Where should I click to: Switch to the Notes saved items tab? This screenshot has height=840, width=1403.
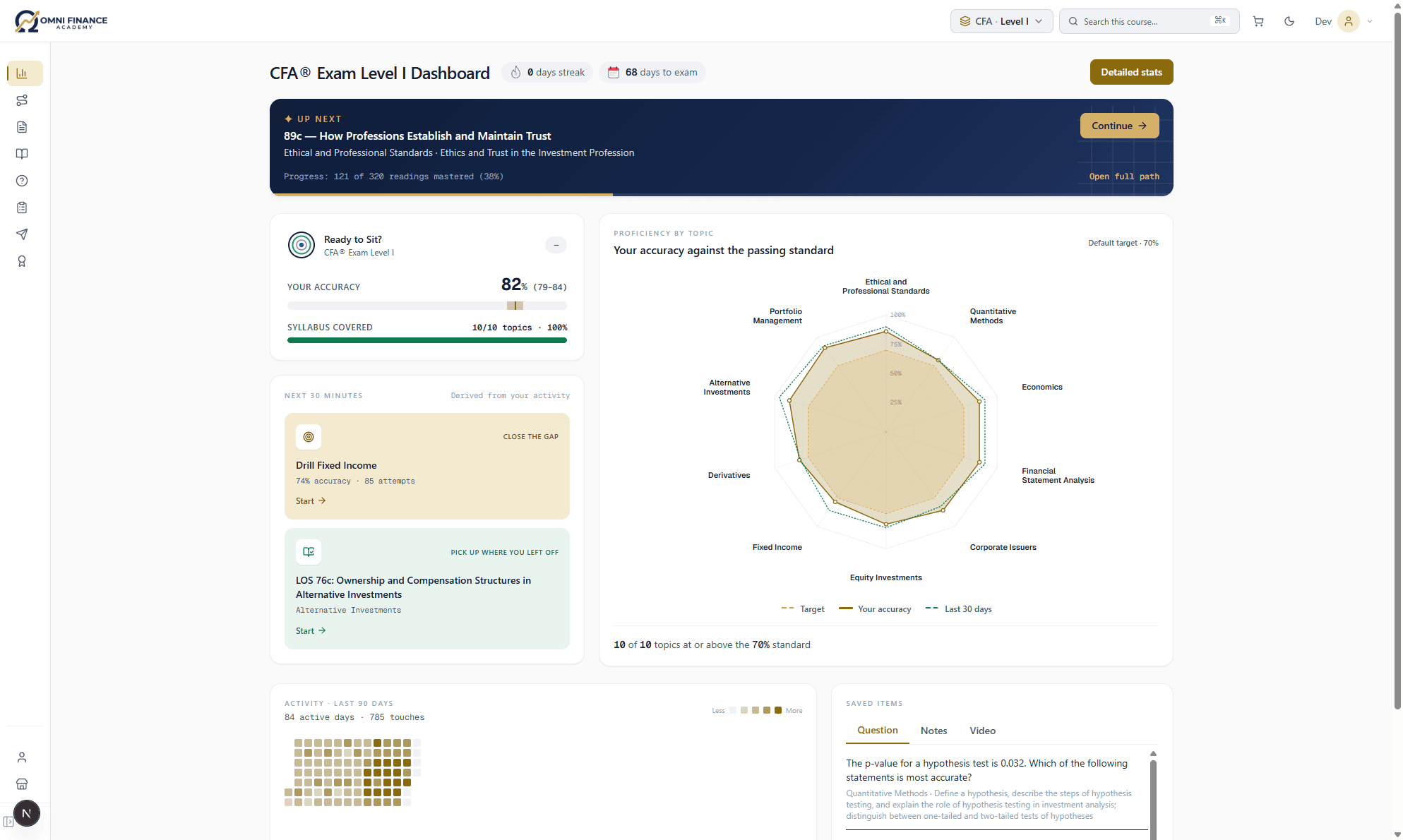933,731
